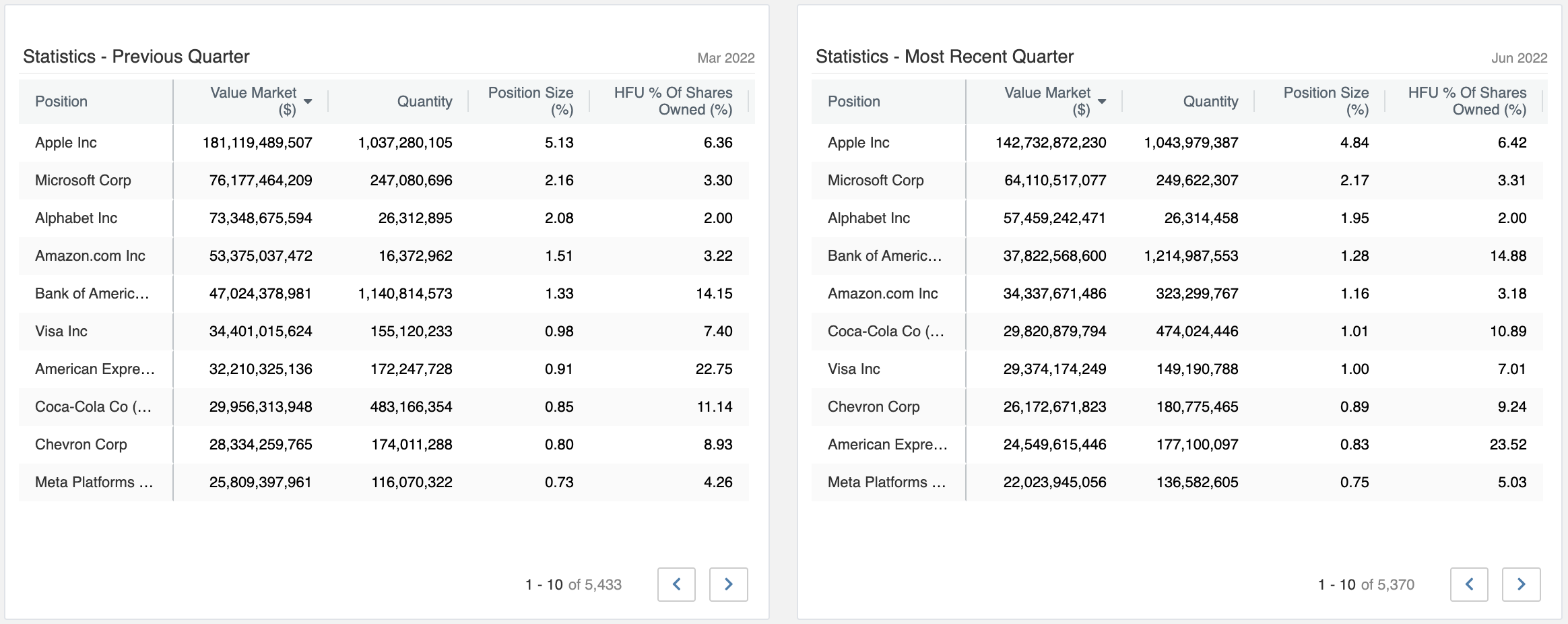Select Alphabet Inc in Most Recent Quarter table
Screen dimensions: 1568x624
869,218
